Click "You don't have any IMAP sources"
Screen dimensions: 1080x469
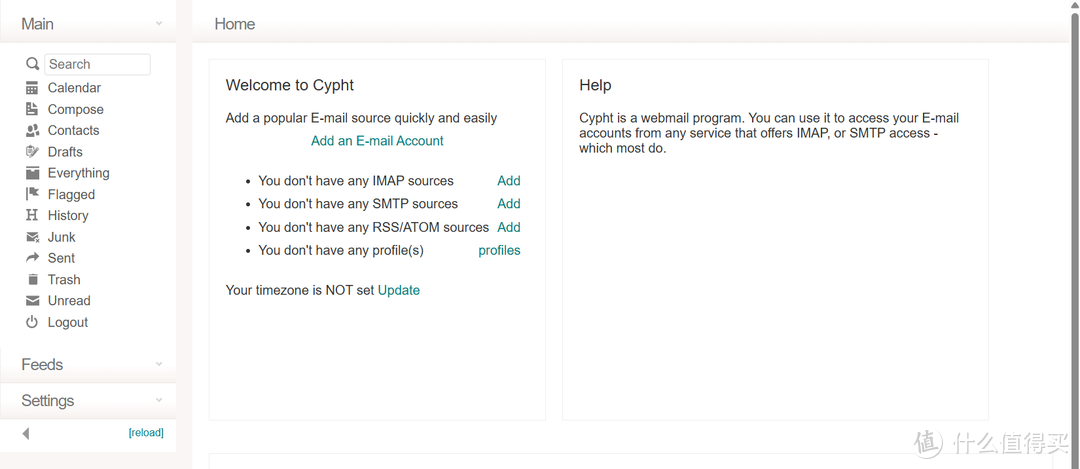(356, 181)
